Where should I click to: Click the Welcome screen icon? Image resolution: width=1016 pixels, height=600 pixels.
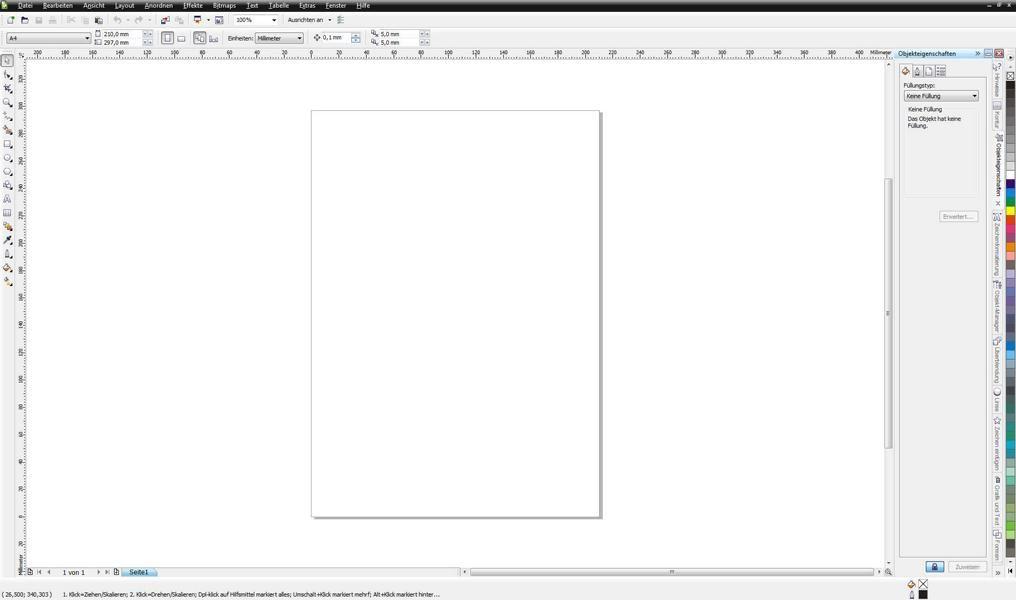tap(219, 20)
